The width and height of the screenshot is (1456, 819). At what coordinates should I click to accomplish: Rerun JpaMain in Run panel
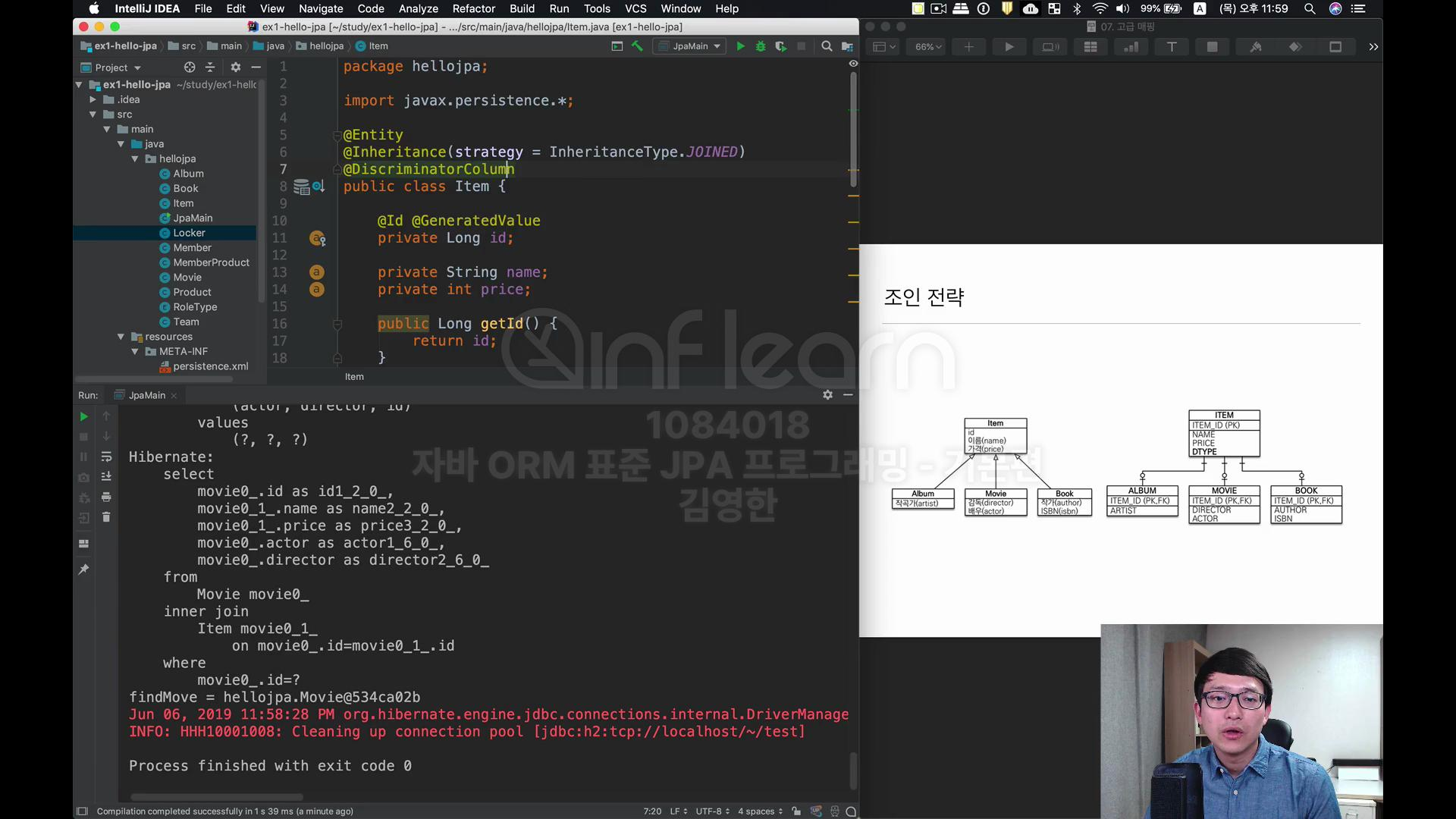[83, 416]
